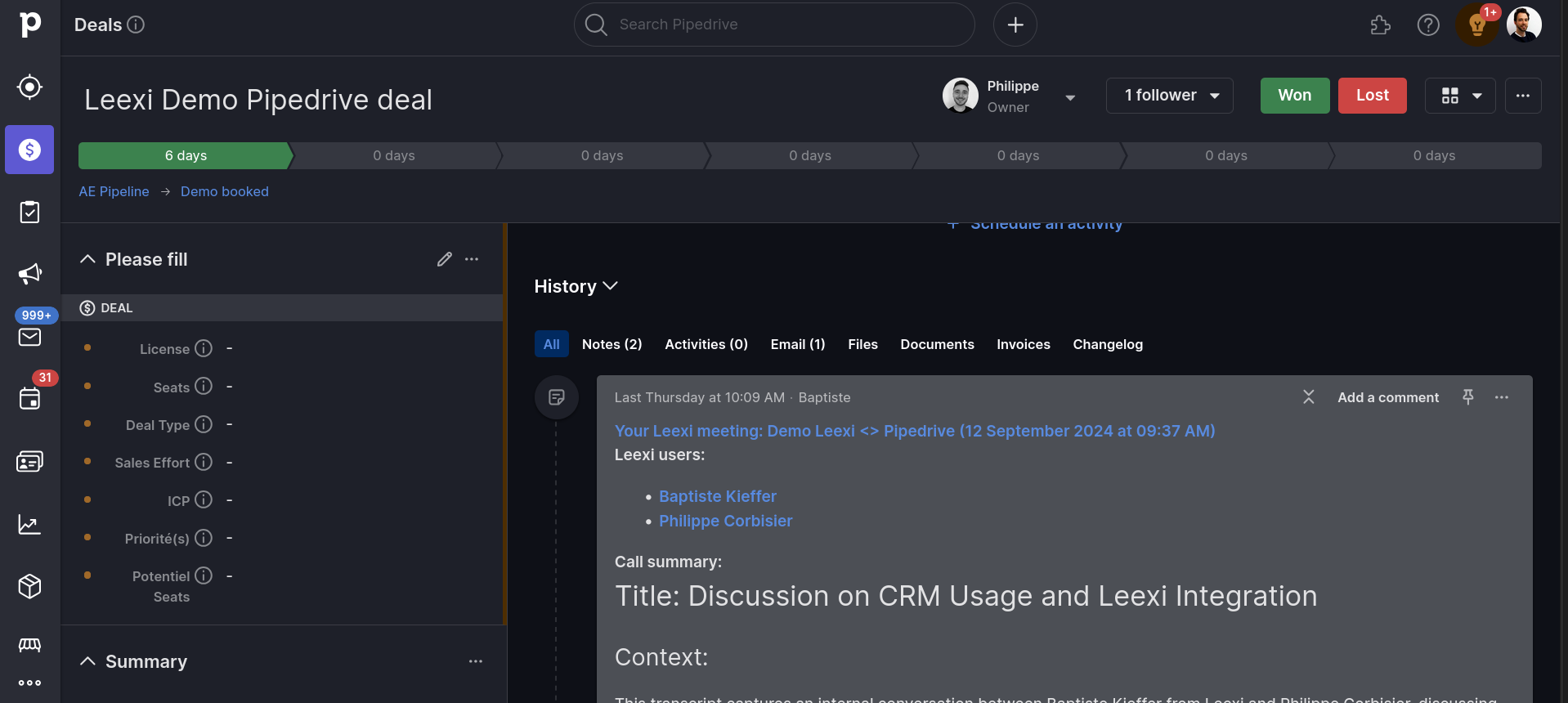1568x703 pixels.
Task: Open deal more-actions ellipsis button
Action: pos(1523,96)
